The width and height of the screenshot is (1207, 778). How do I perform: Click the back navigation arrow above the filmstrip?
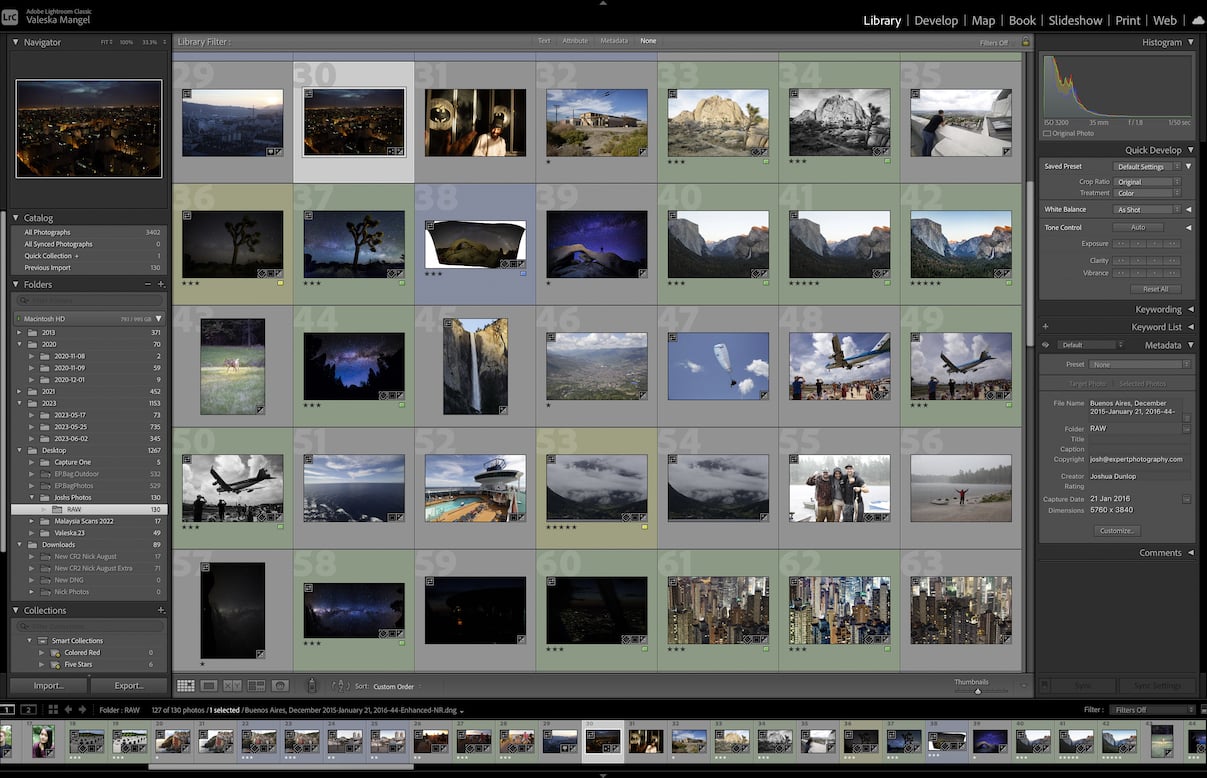pyautogui.click(x=69, y=709)
